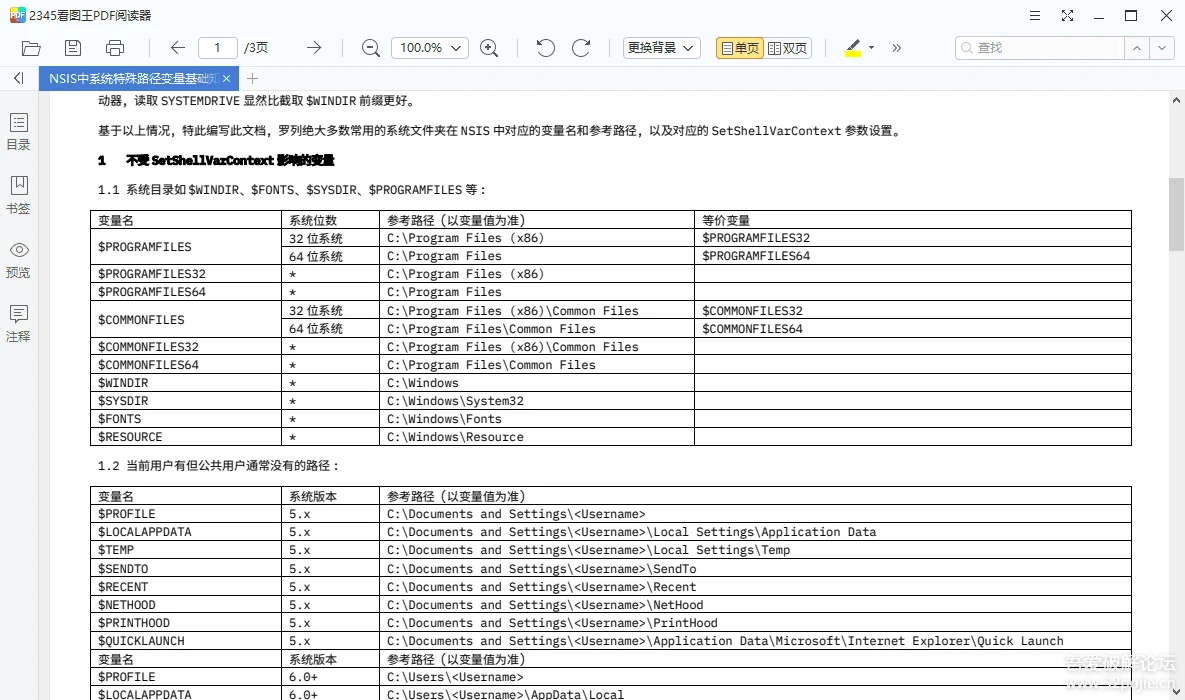This screenshot has width=1185, height=700.
Task: Add a new tab with plus
Action: click(x=252, y=79)
